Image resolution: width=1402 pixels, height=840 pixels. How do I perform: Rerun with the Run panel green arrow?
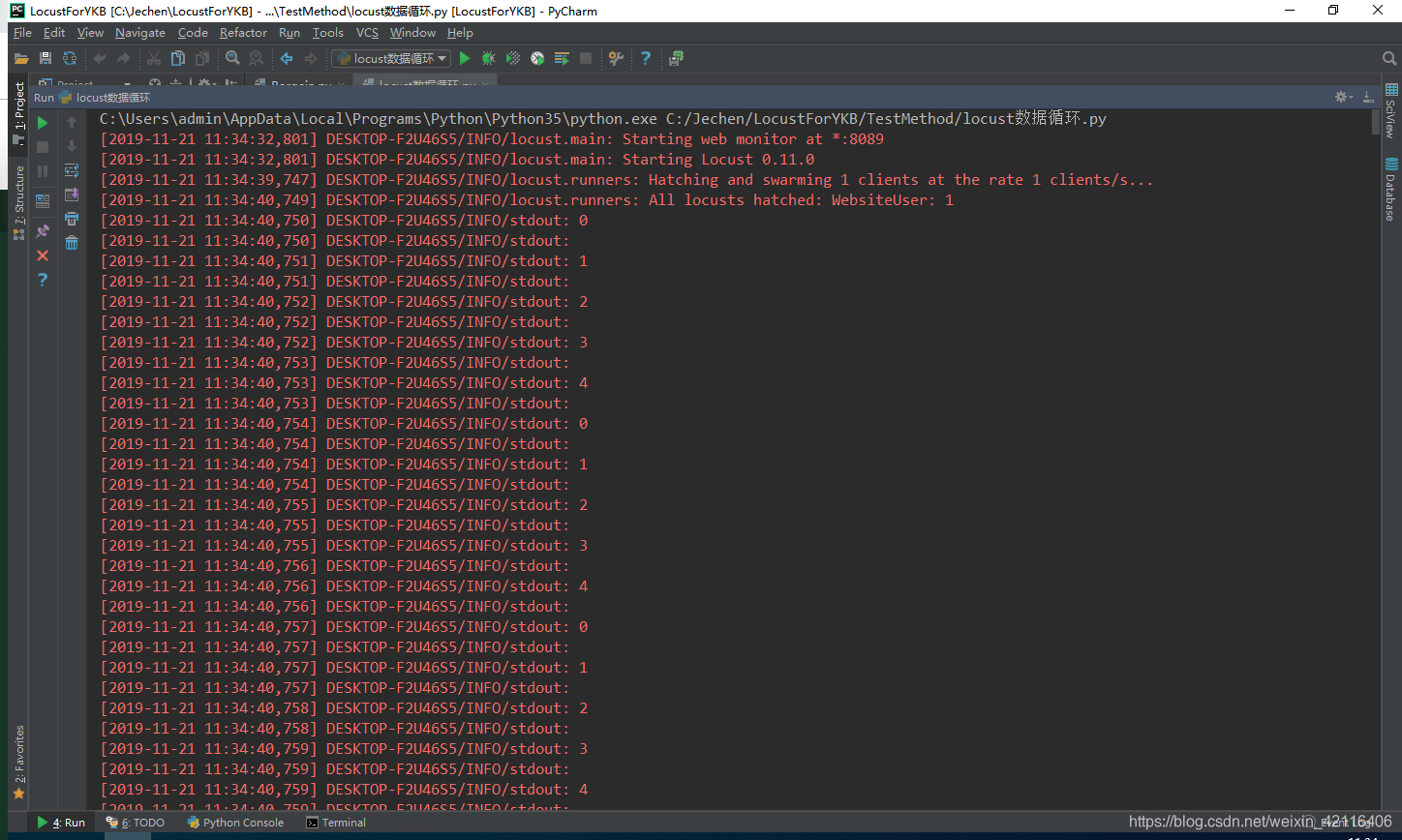(43, 123)
